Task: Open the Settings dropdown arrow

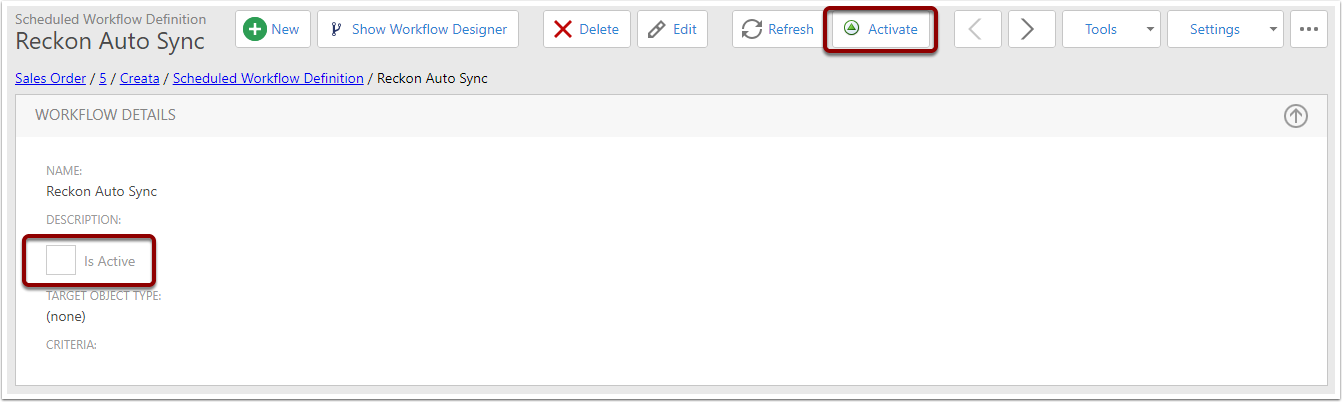Action: (x=1273, y=29)
